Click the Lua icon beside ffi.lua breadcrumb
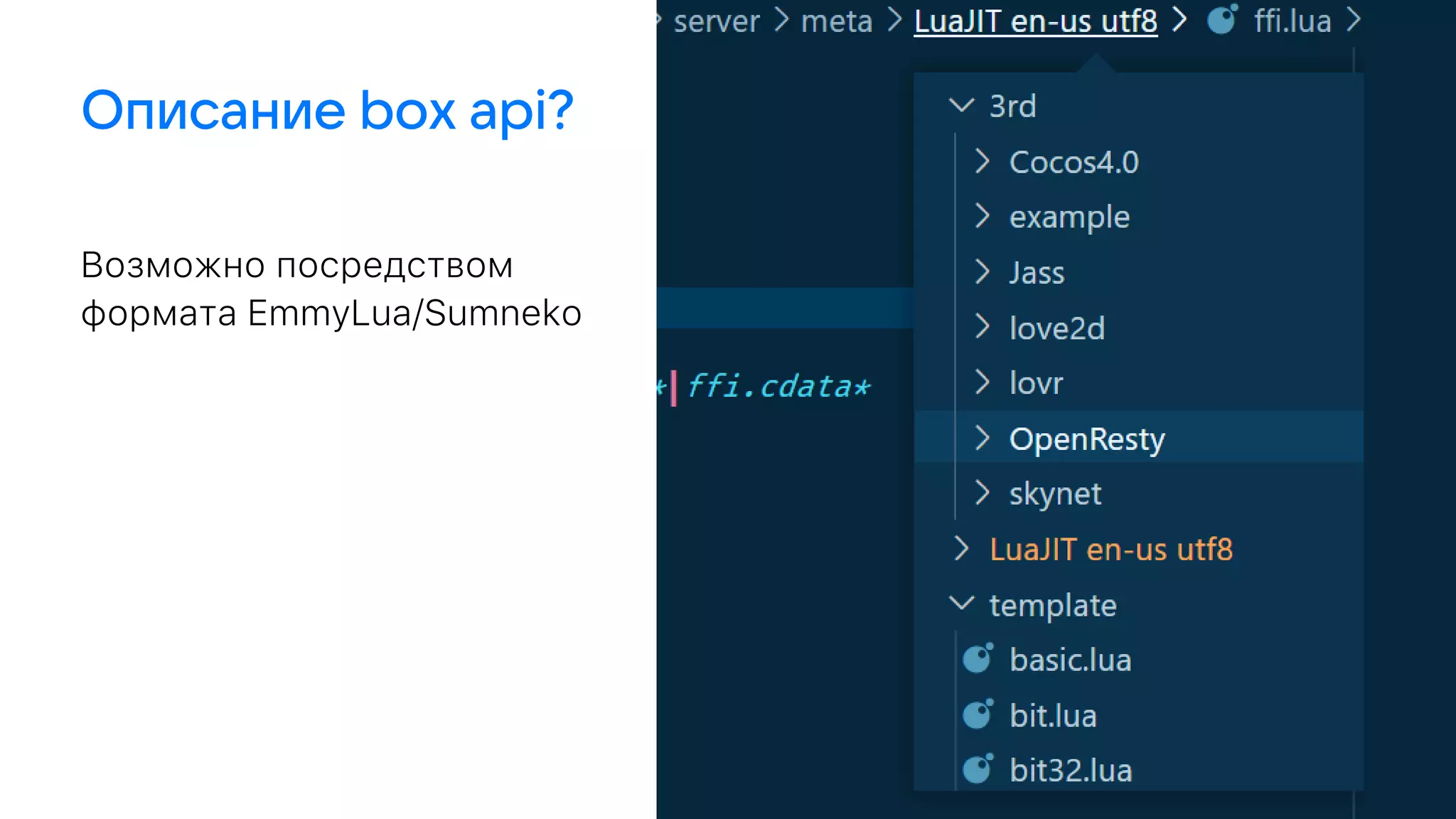1456x819 pixels. 1222,20
